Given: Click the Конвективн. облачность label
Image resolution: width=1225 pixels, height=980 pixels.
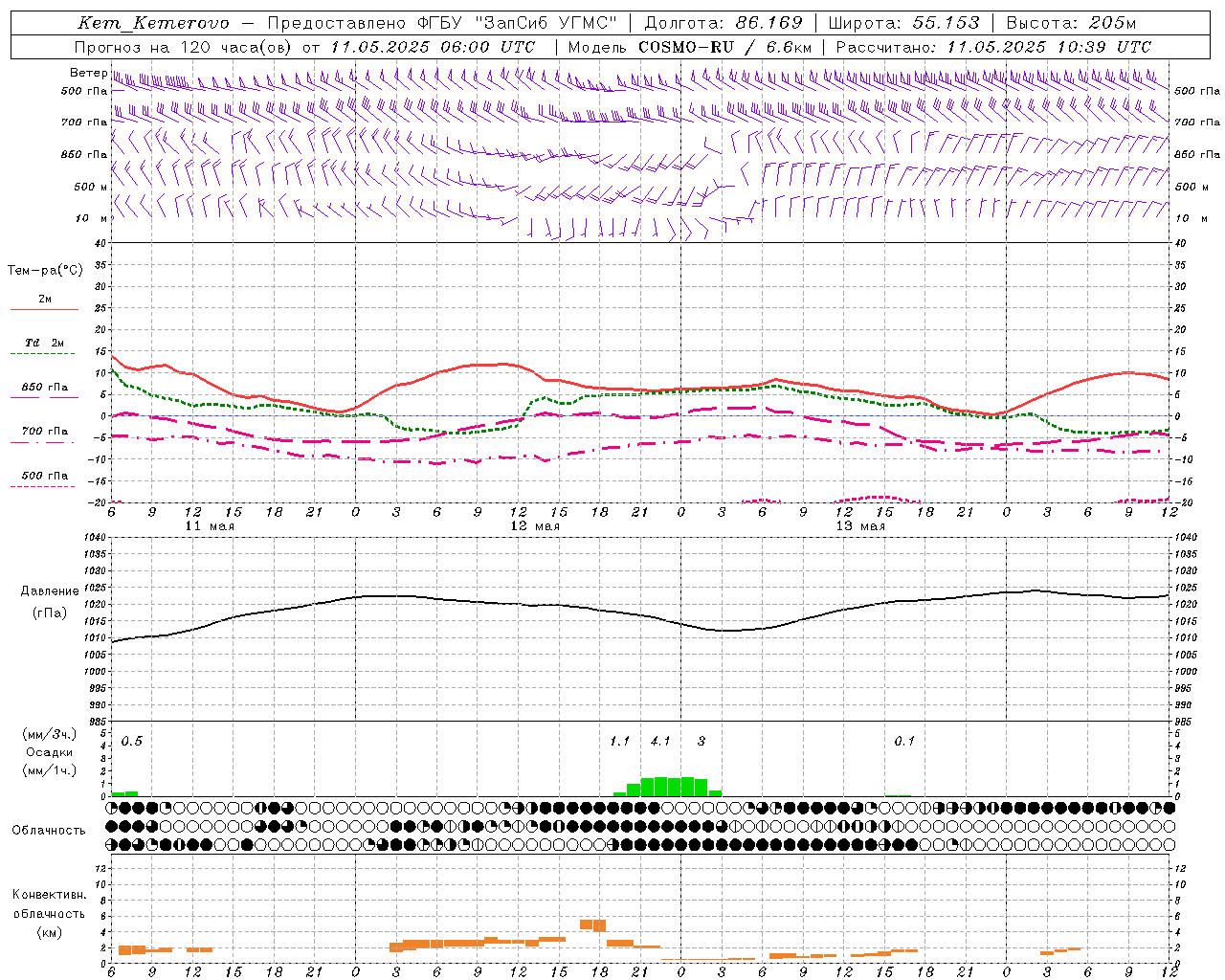Looking at the screenshot, I should click(x=49, y=904).
